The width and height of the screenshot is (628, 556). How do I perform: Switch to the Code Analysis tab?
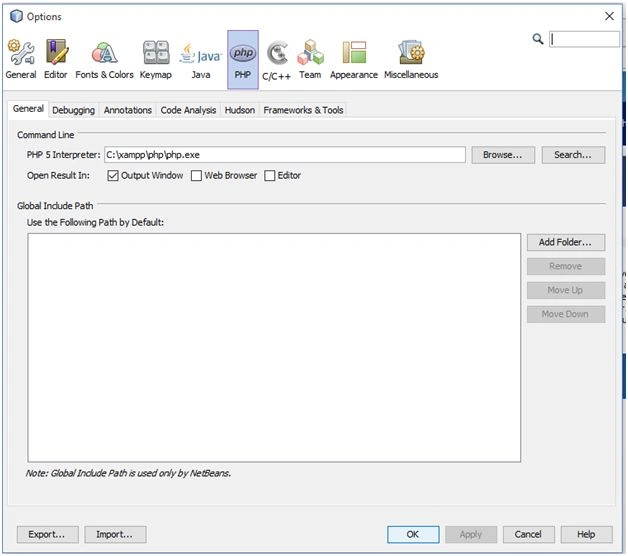(188, 110)
